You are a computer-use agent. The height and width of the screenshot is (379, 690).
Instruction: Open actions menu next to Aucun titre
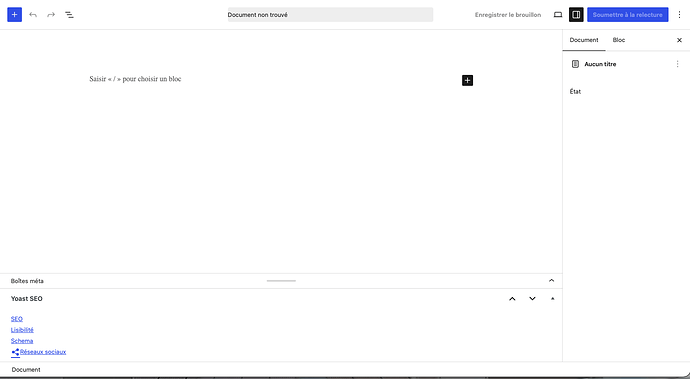click(677, 64)
